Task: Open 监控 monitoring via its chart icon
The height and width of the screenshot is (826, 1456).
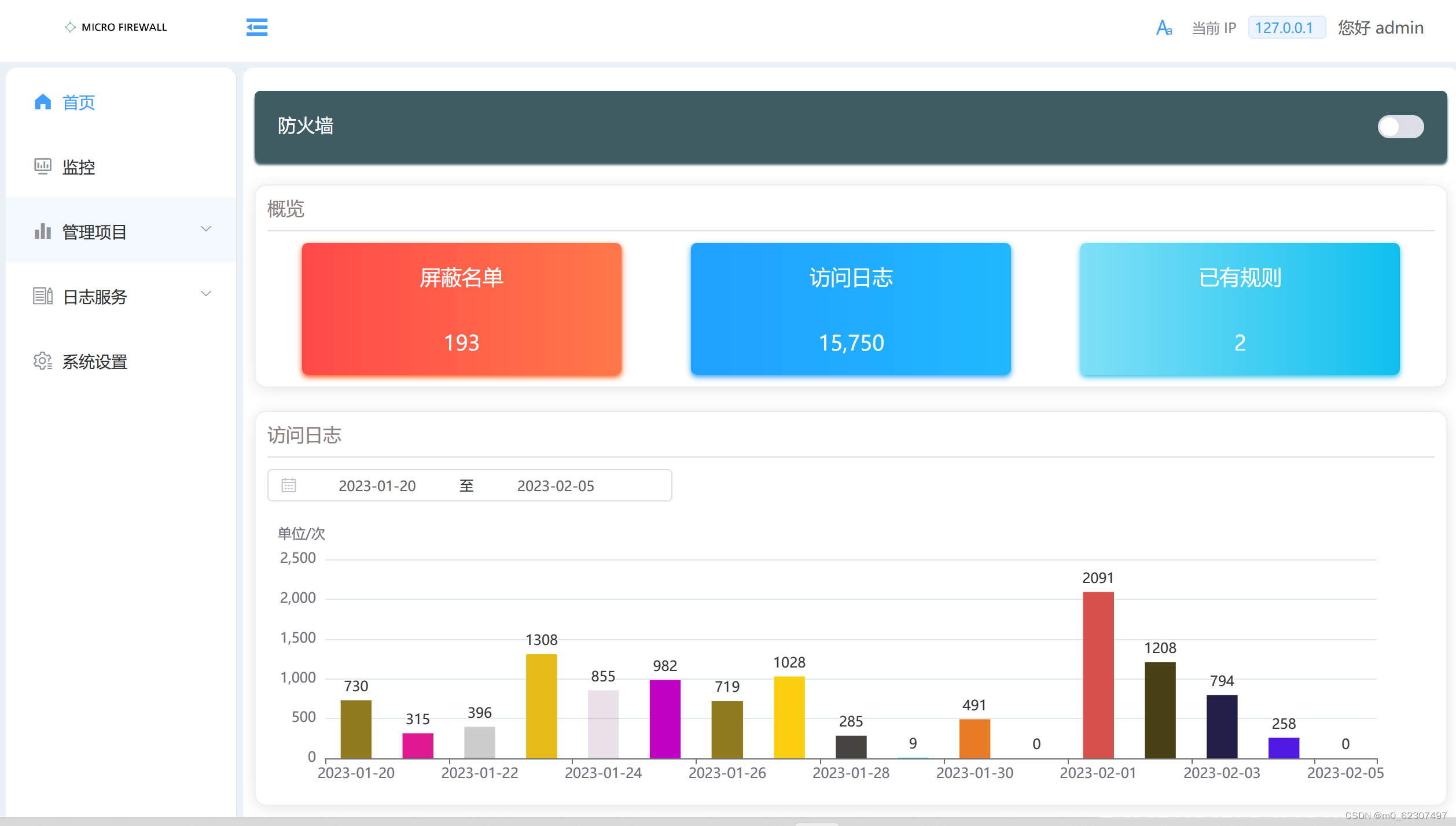Action: tap(43, 167)
